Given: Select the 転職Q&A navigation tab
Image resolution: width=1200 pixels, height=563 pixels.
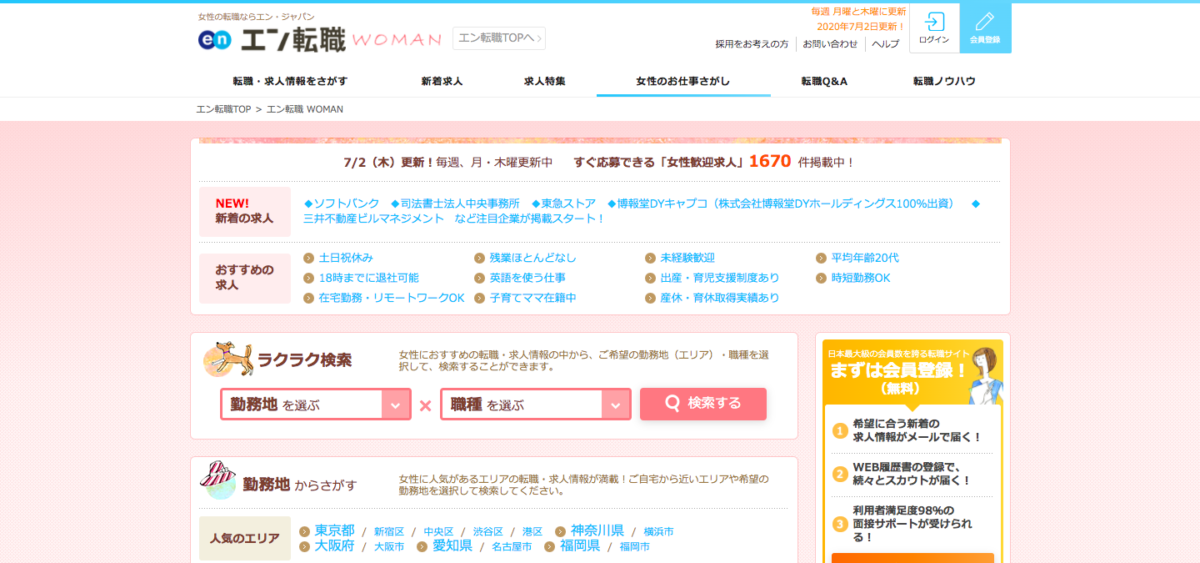Looking at the screenshot, I should click(824, 81).
